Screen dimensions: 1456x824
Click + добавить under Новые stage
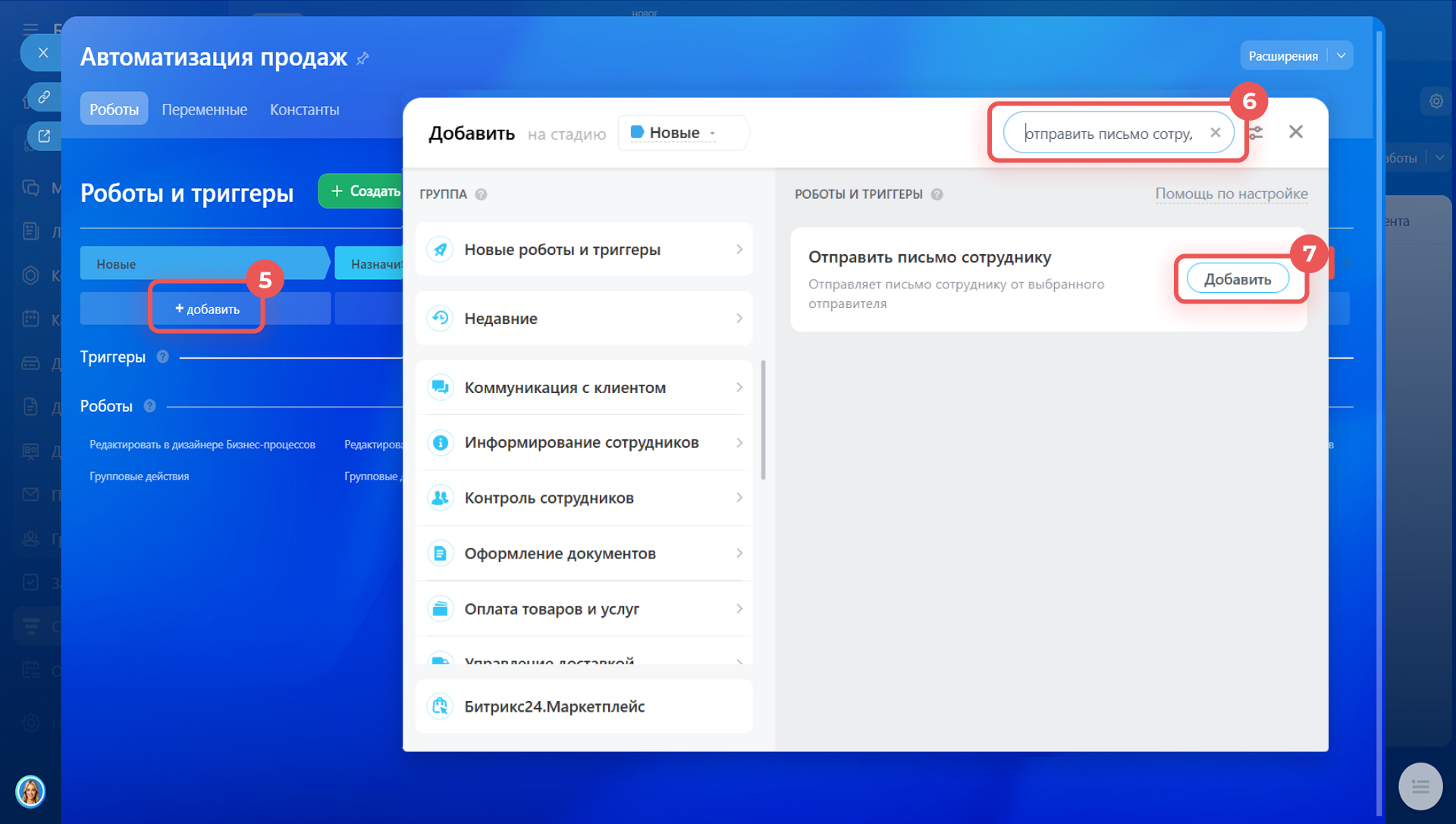(206, 309)
